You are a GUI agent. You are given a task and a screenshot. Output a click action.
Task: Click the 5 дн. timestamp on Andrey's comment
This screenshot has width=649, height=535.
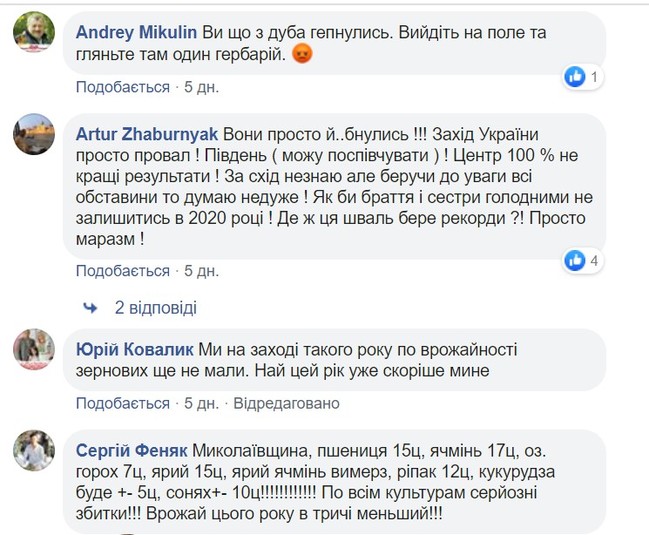[x=200, y=87]
